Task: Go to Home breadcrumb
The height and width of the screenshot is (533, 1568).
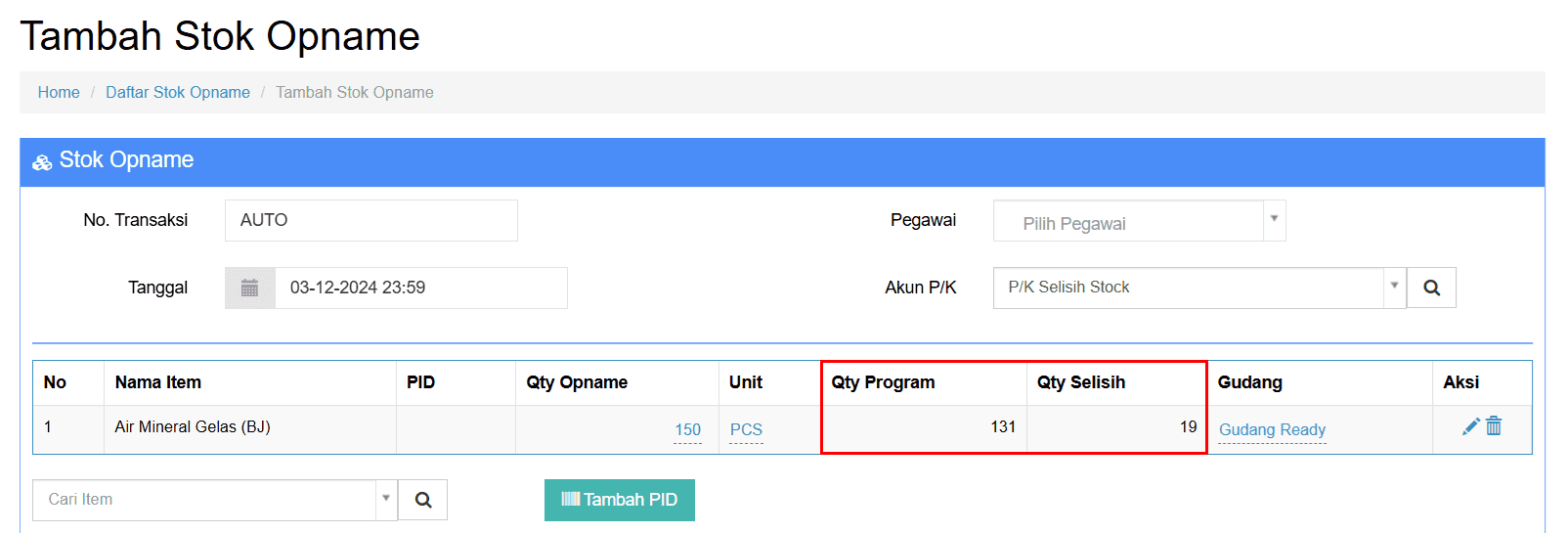Action: [x=59, y=92]
